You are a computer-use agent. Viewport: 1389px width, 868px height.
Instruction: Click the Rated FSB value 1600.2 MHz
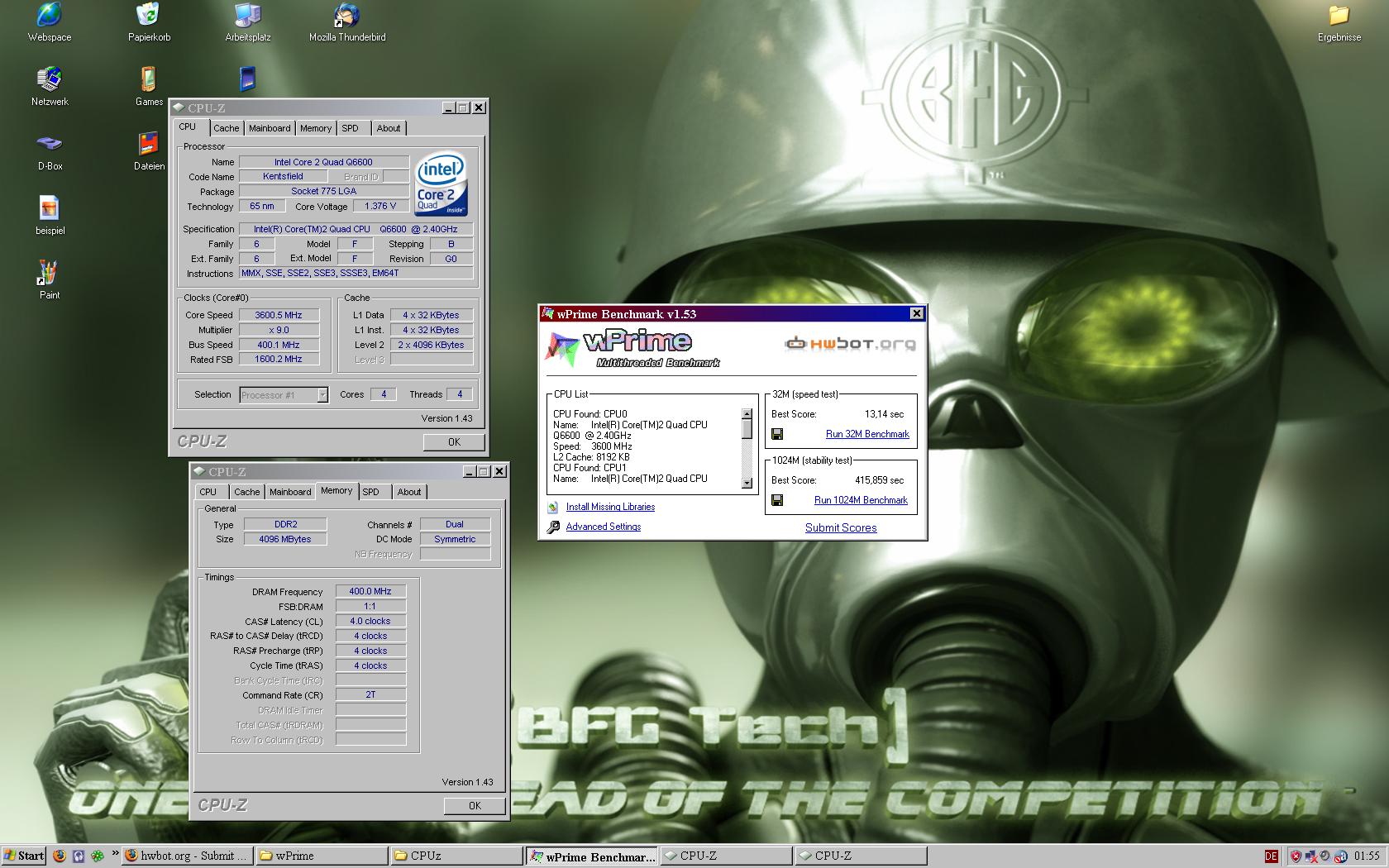[x=279, y=360]
